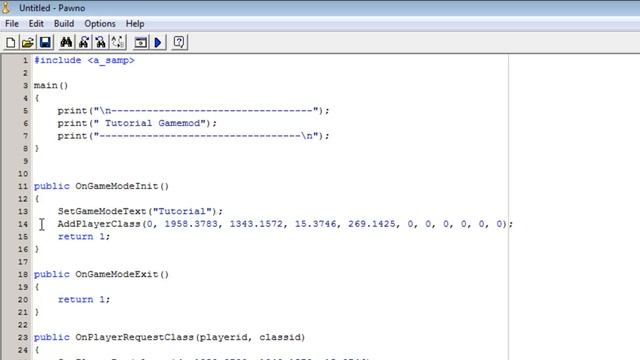
Task: Click the first print dashes line on line 5
Action: point(193,111)
